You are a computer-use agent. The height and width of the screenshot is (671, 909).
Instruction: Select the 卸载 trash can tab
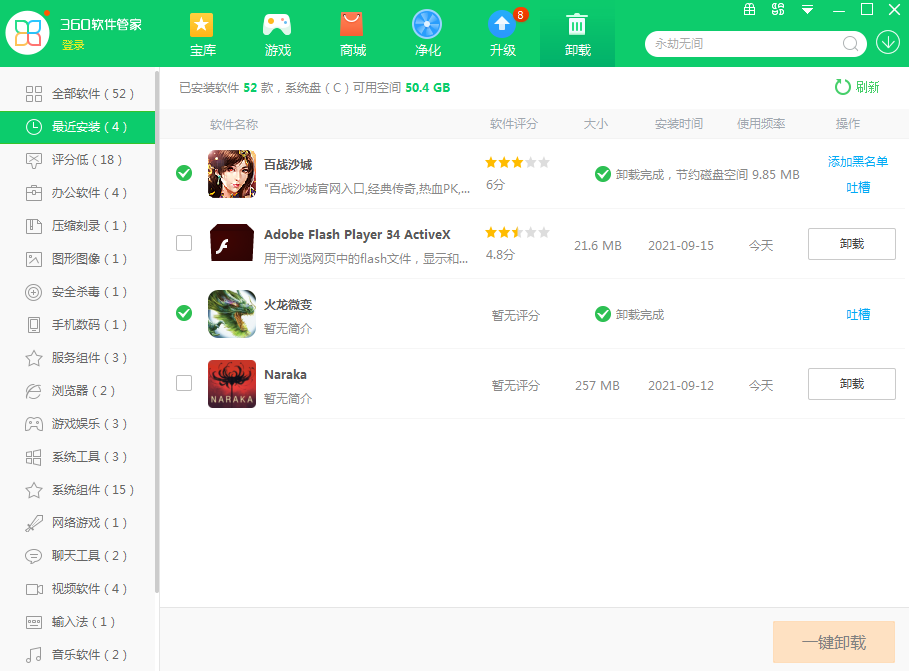[x=577, y=34]
